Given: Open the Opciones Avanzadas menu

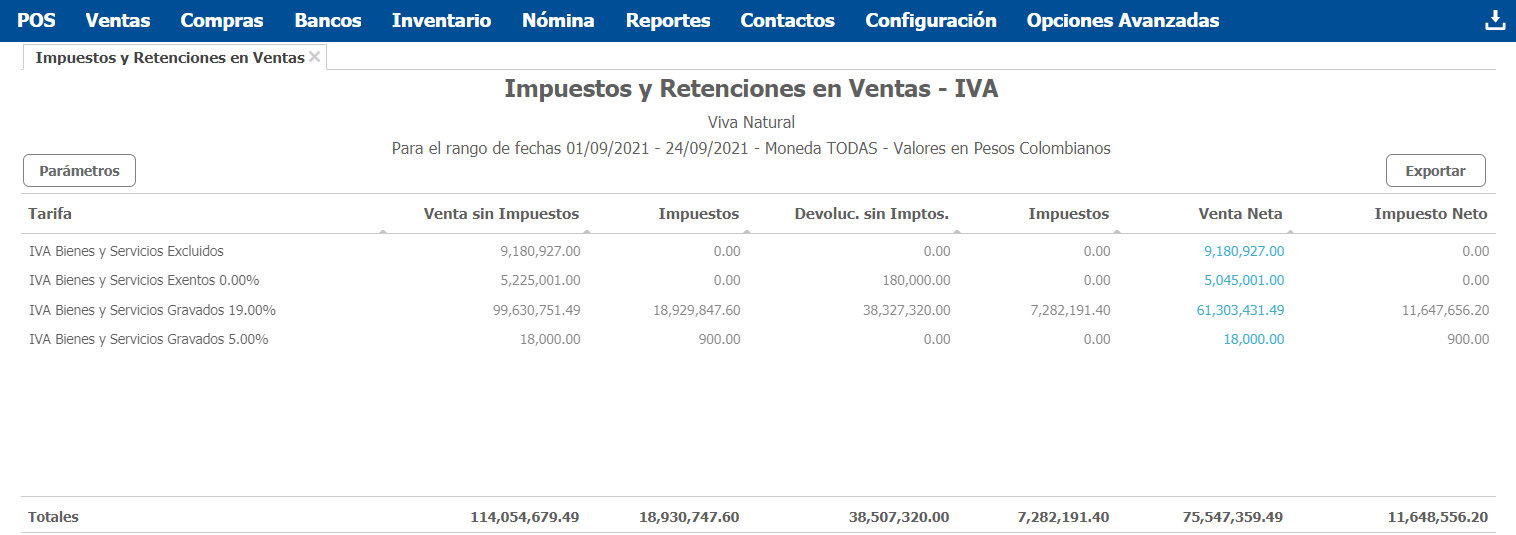Looking at the screenshot, I should pos(1123,20).
